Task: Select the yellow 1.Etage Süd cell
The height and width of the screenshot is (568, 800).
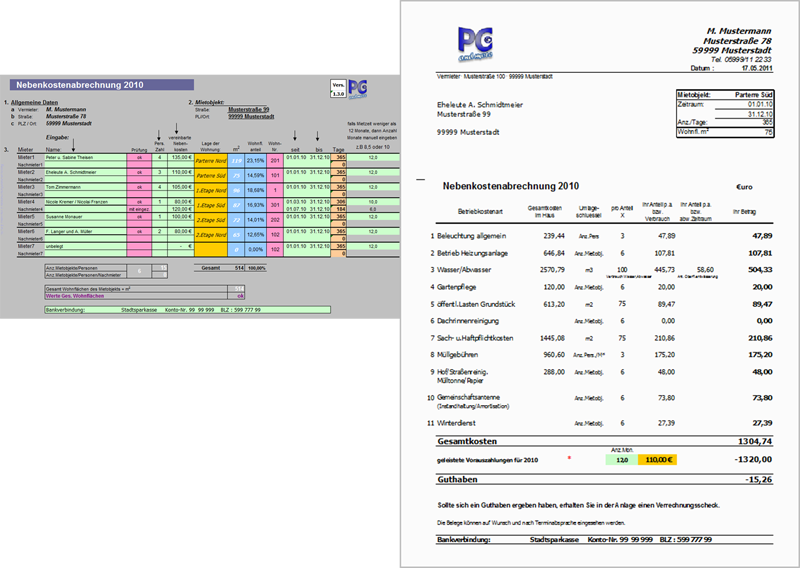Action: click(211, 205)
